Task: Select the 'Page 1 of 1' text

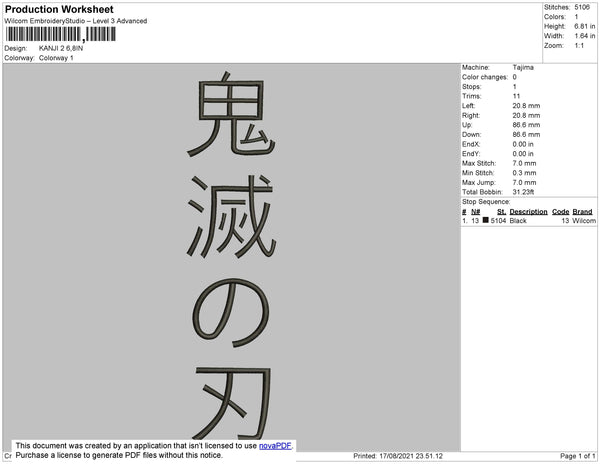Action: tap(577, 456)
